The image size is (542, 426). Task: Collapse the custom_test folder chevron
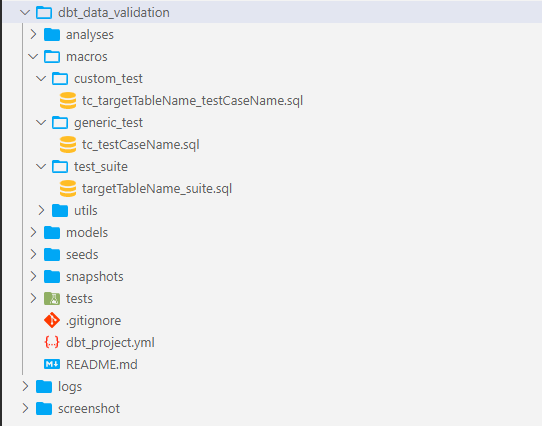click(x=41, y=79)
